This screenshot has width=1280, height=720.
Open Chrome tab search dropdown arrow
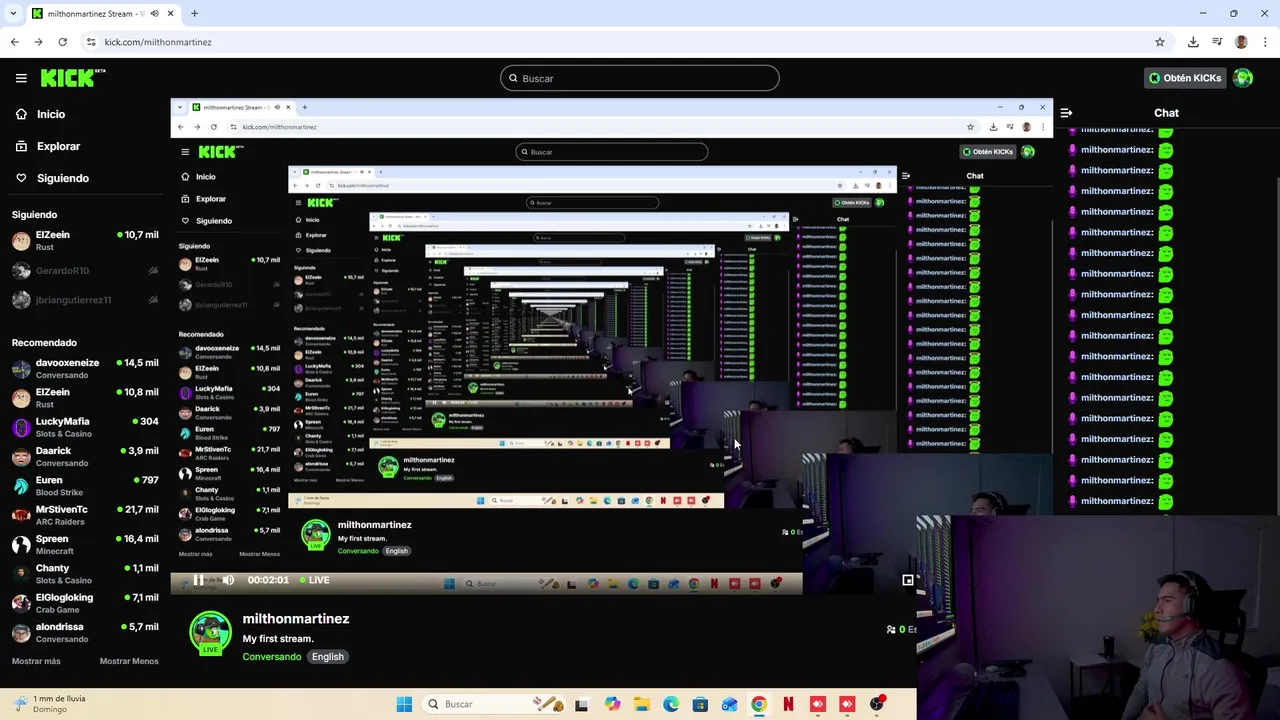(13, 13)
